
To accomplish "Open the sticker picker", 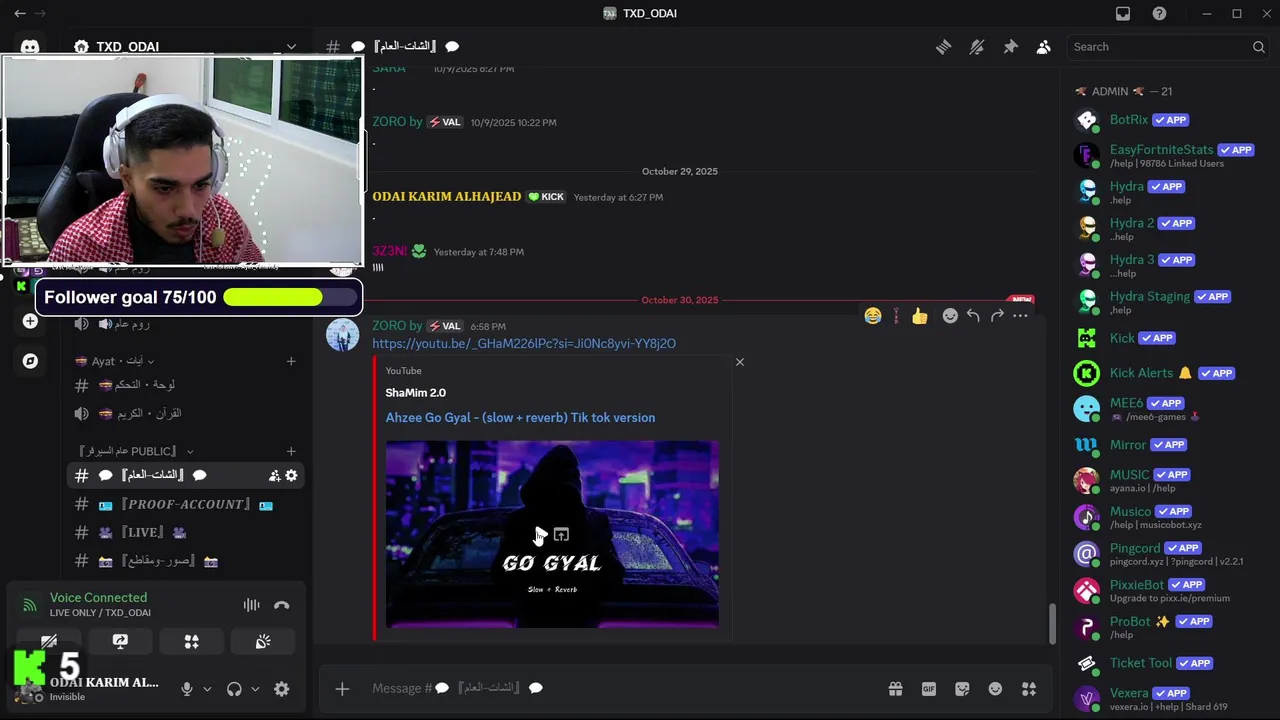I will pyautogui.click(x=962, y=689).
